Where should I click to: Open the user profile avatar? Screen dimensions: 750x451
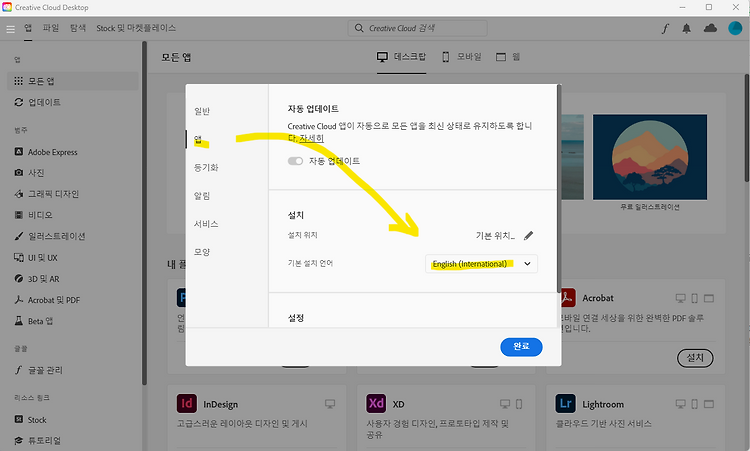[x=735, y=28]
